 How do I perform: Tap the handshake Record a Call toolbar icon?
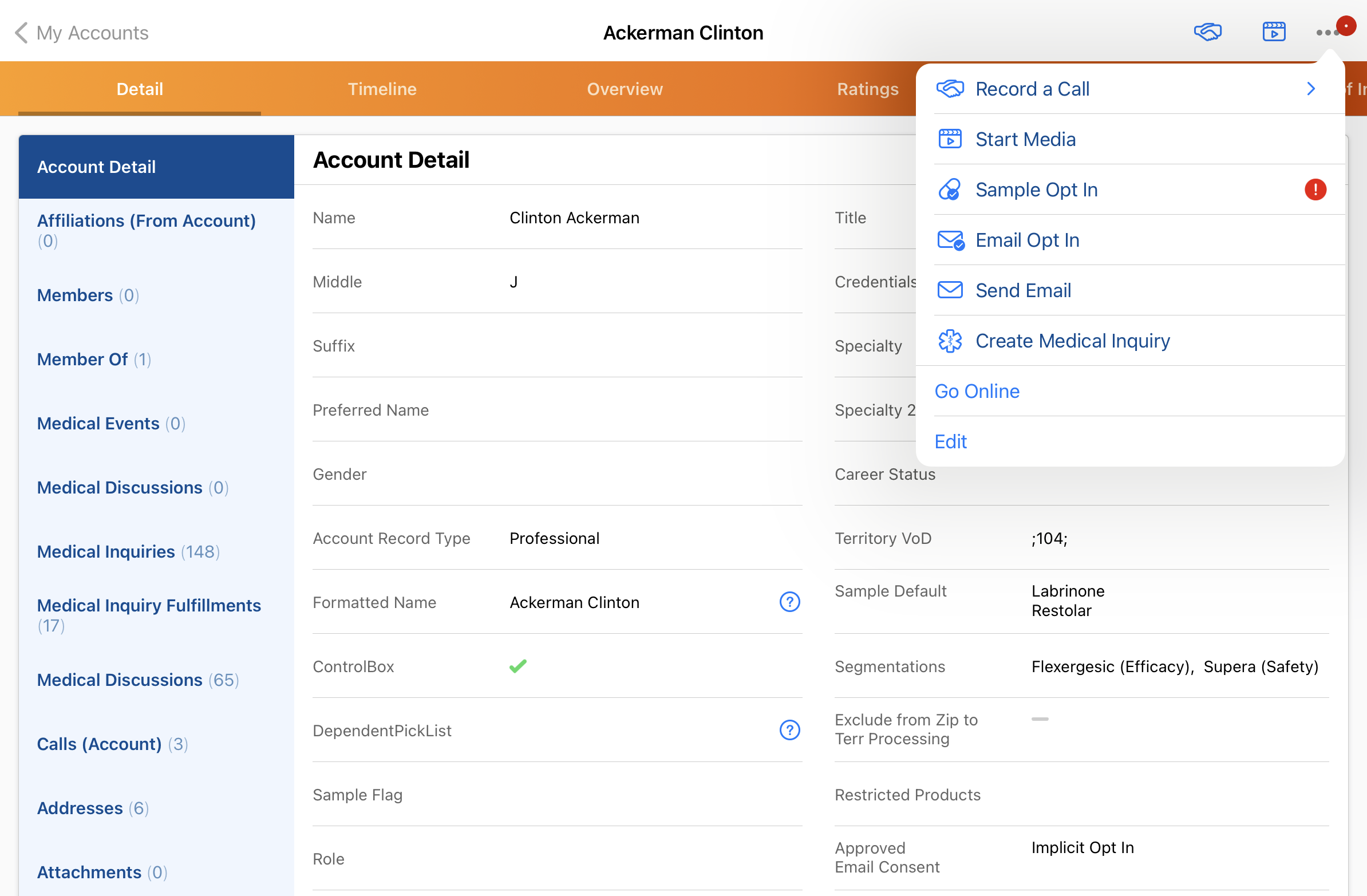(x=1207, y=32)
